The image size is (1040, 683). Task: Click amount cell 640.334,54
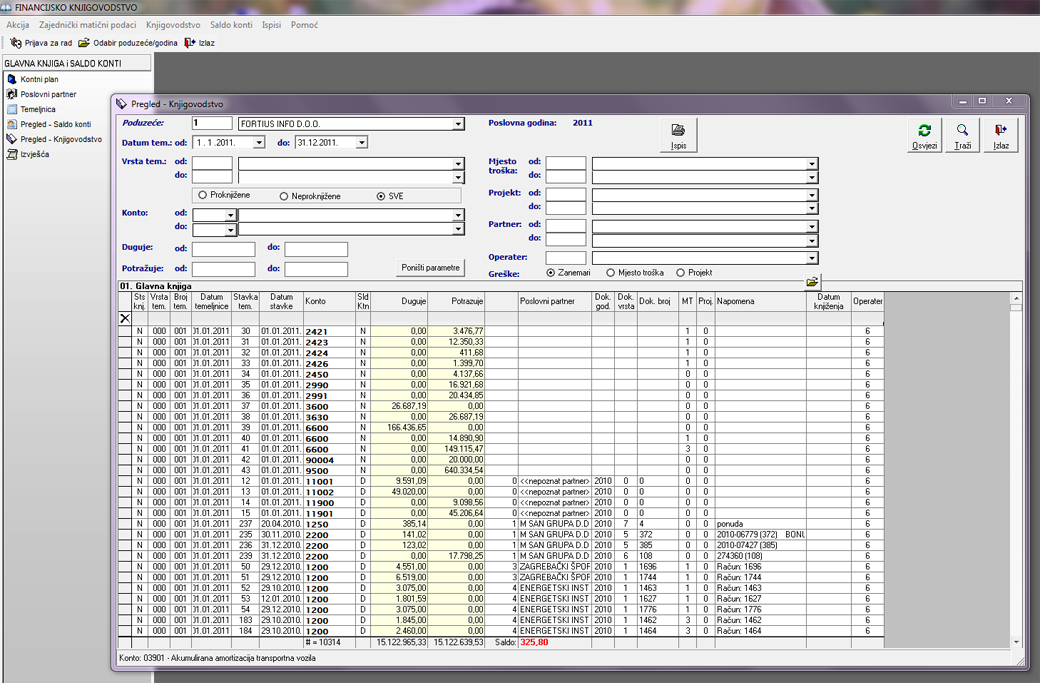[x=456, y=470]
